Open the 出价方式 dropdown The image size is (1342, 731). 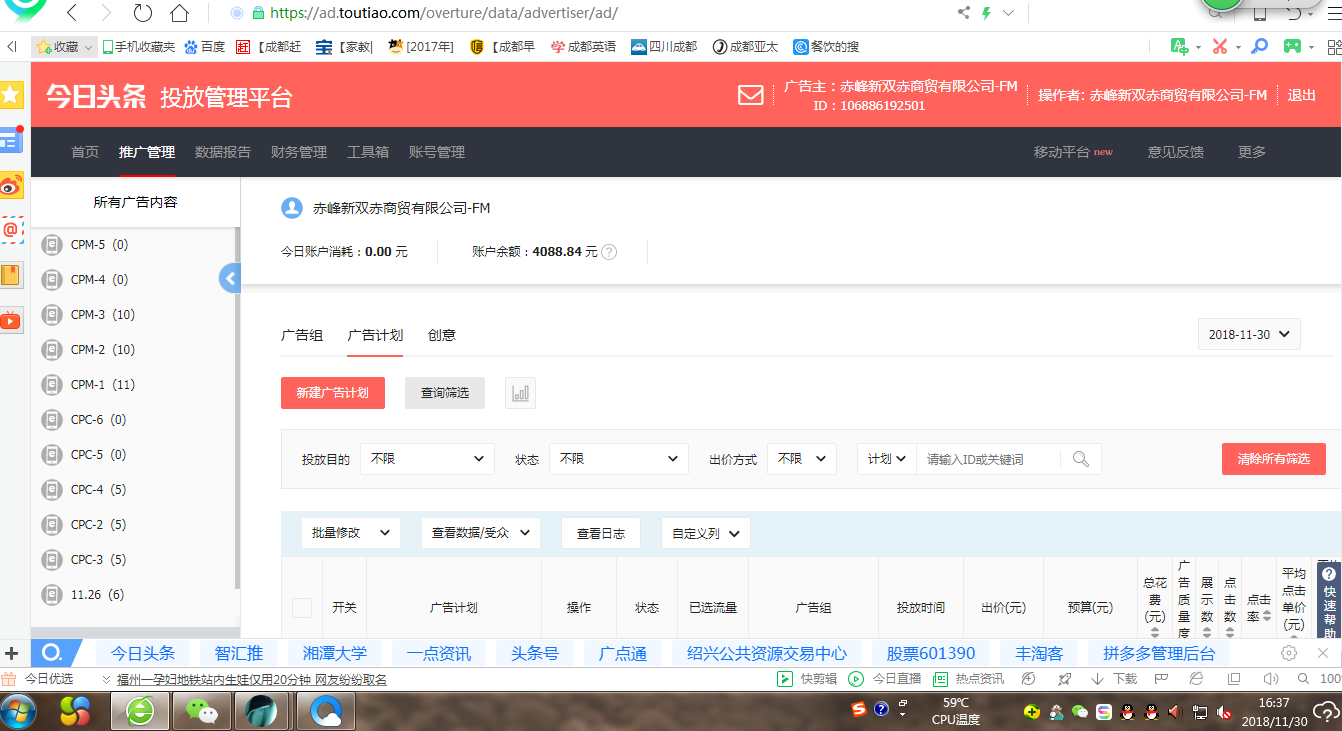pos(802,459)
